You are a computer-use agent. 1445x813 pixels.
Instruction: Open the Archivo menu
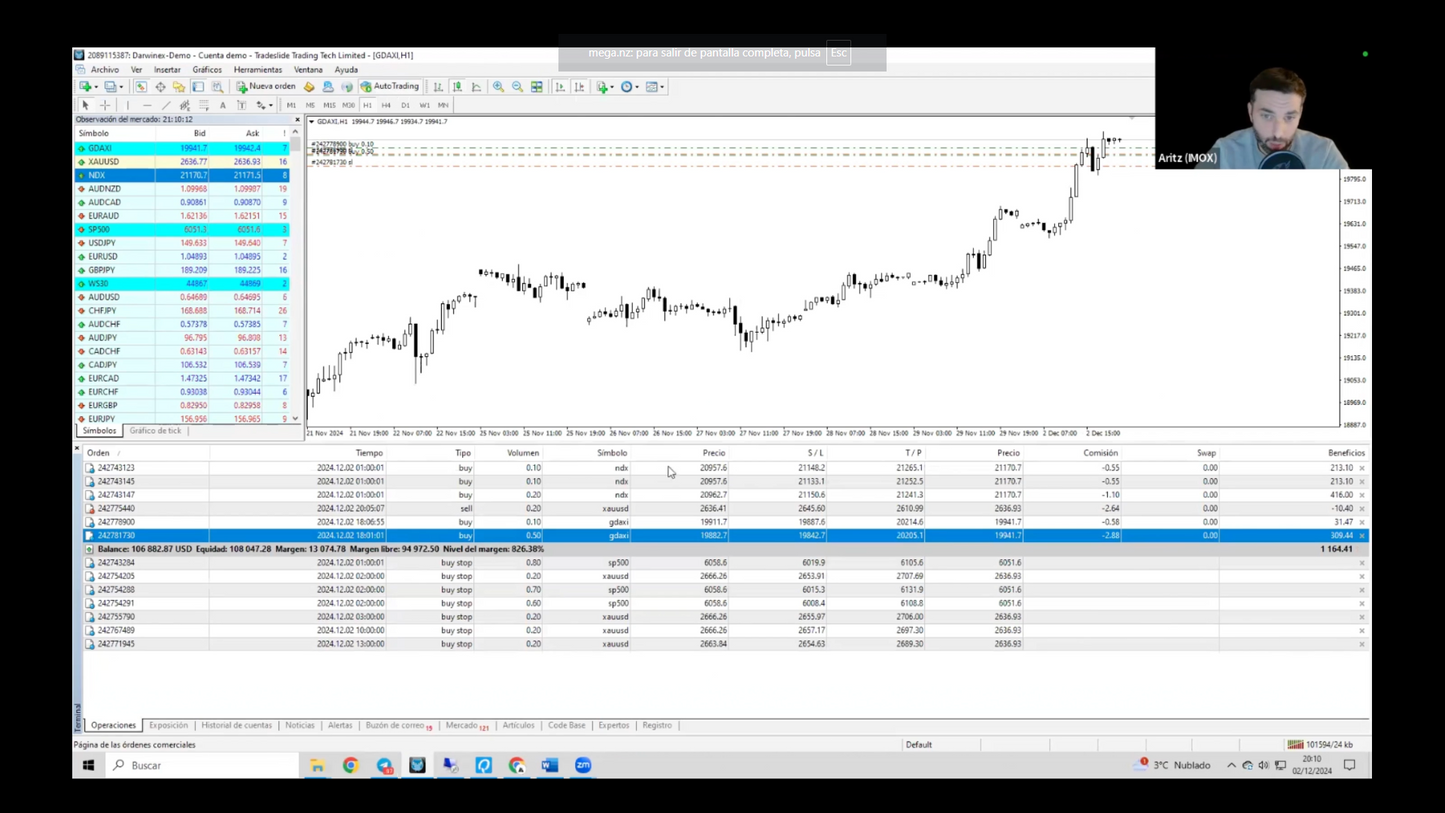pos(104,70)
